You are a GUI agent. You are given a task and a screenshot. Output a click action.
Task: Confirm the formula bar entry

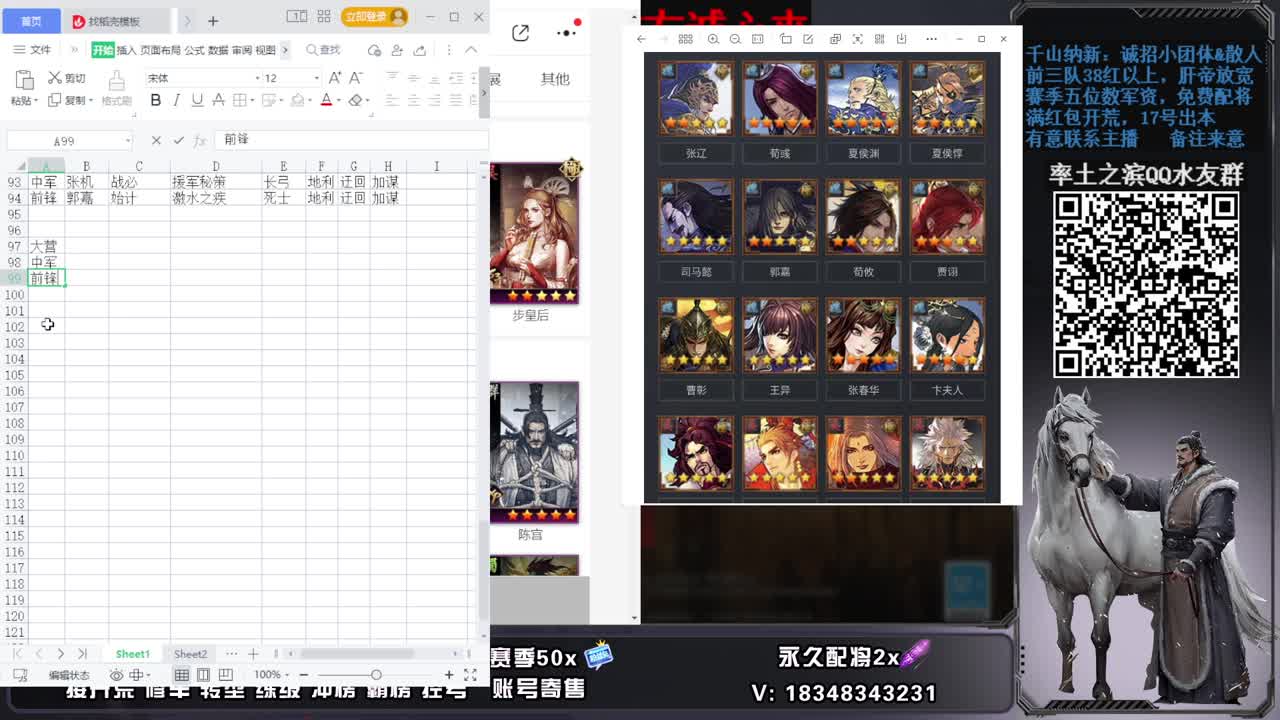coord(179,141)
